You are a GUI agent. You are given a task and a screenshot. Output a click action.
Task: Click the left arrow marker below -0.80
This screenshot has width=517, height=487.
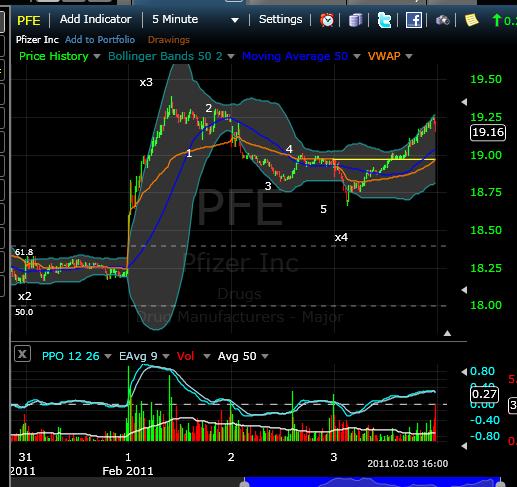point(464,446)
